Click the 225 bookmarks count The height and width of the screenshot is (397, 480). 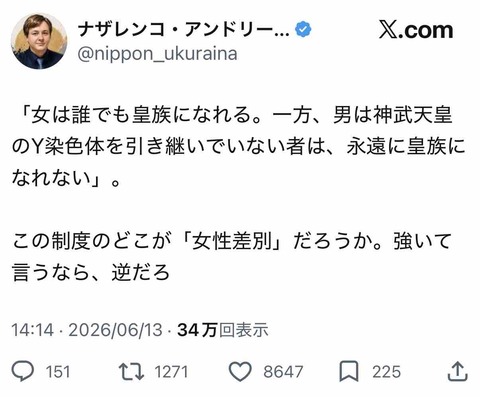tap(386, 372)
